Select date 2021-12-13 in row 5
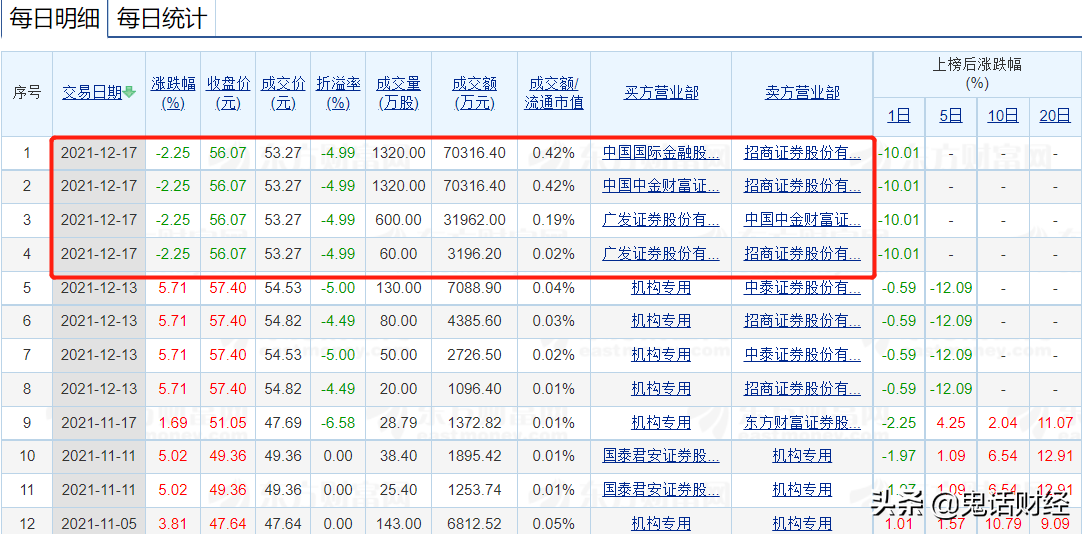 99,287
